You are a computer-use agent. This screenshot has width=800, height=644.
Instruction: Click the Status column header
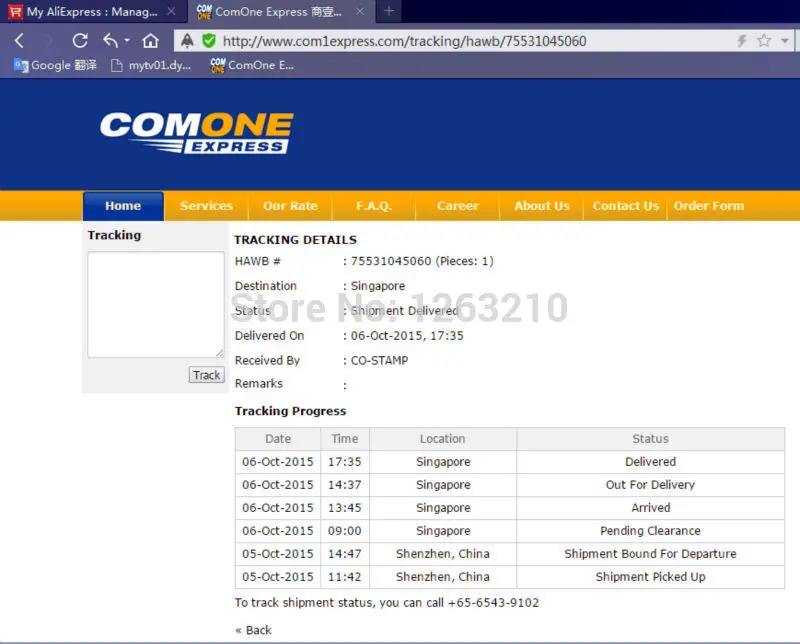point(651,439)
